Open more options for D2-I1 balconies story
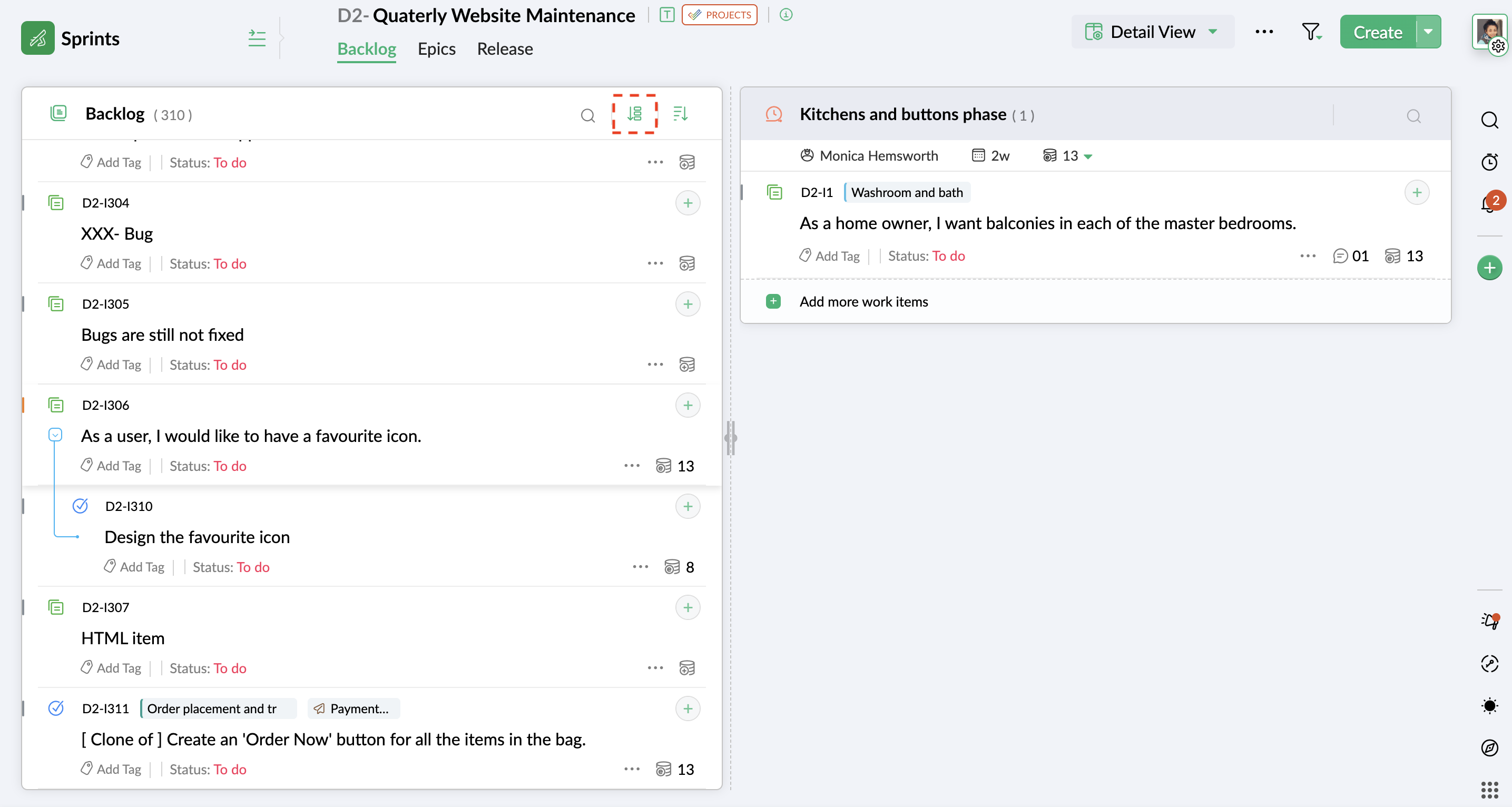The width and height of the screenshot is (1512, 807). pos(1308,256)
